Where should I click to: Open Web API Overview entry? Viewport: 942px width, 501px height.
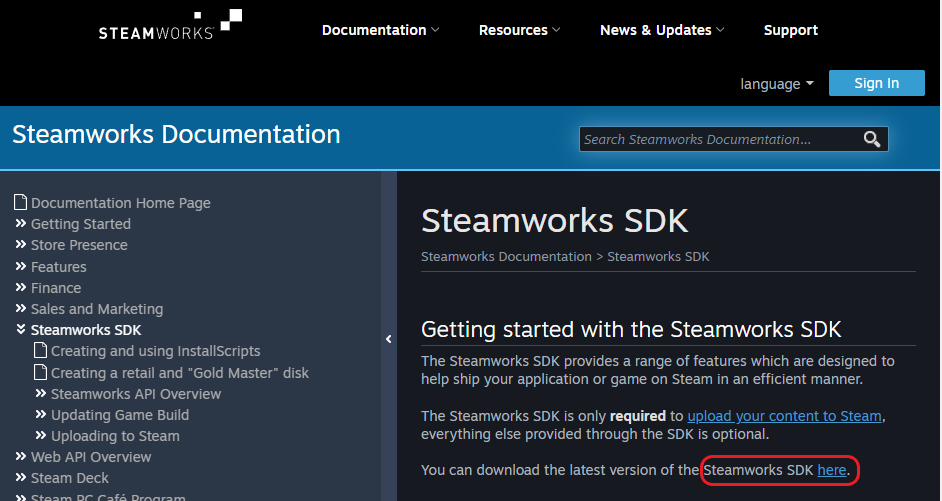tap(91, 457)
